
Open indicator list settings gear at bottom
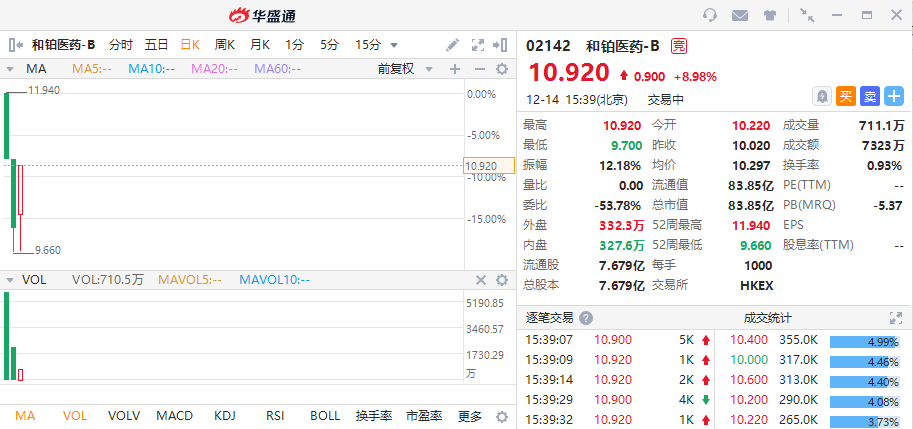click(x=502, y=416)
